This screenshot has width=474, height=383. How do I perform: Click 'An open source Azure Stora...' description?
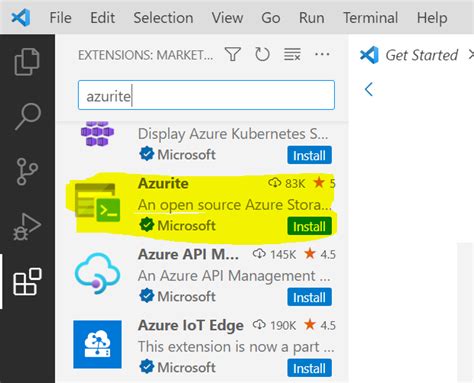point(235,205)
